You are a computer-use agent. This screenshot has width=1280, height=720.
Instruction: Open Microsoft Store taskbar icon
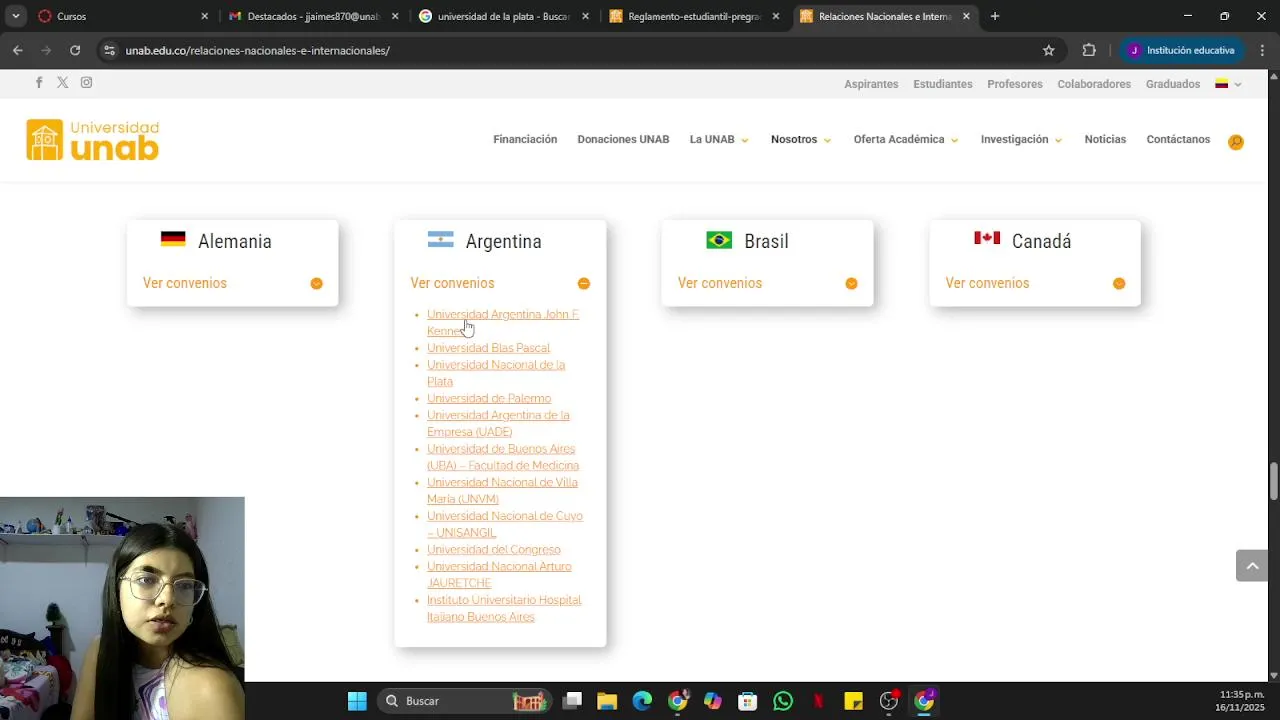click(747, 701)
